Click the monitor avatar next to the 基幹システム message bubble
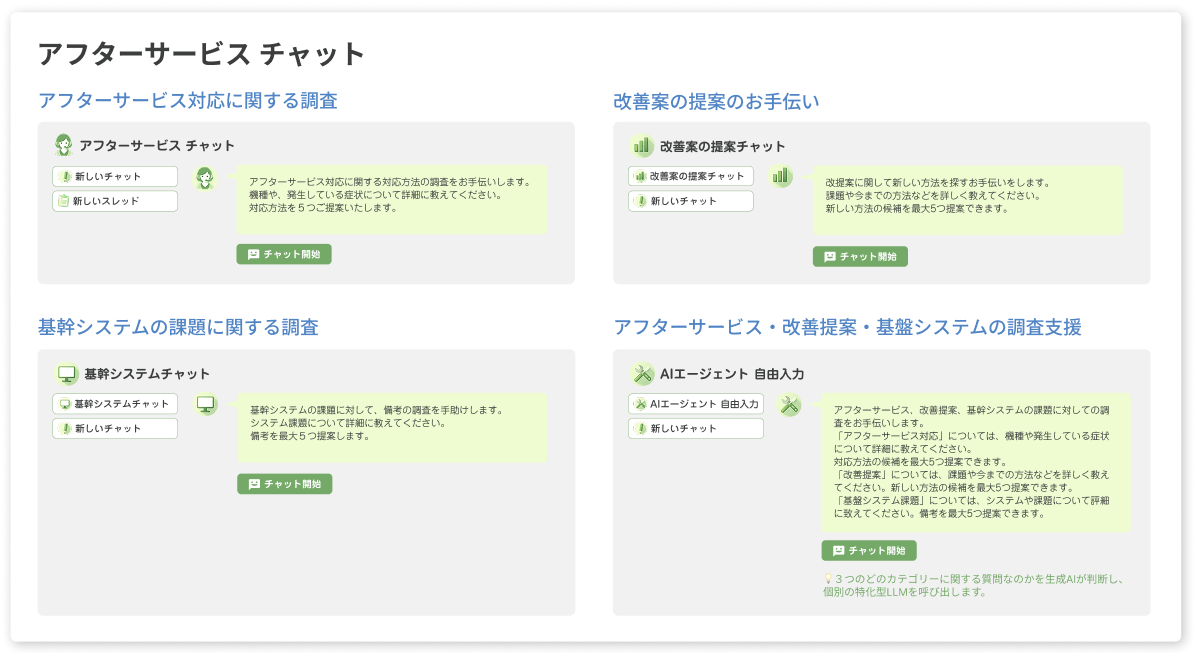Screen dimensions: 1200x653 (x=207, y=405)
